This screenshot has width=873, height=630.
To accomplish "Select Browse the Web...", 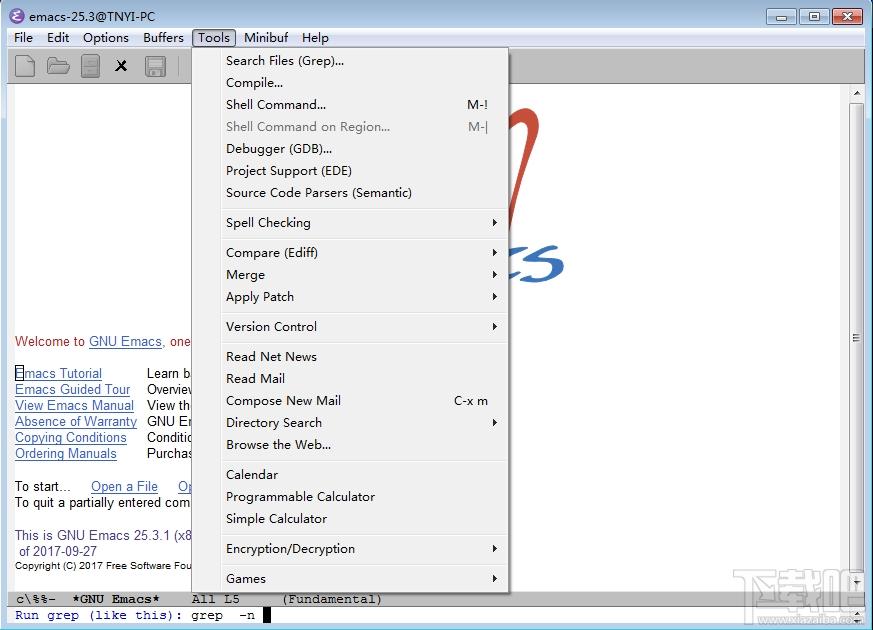I will click(351, 445).
